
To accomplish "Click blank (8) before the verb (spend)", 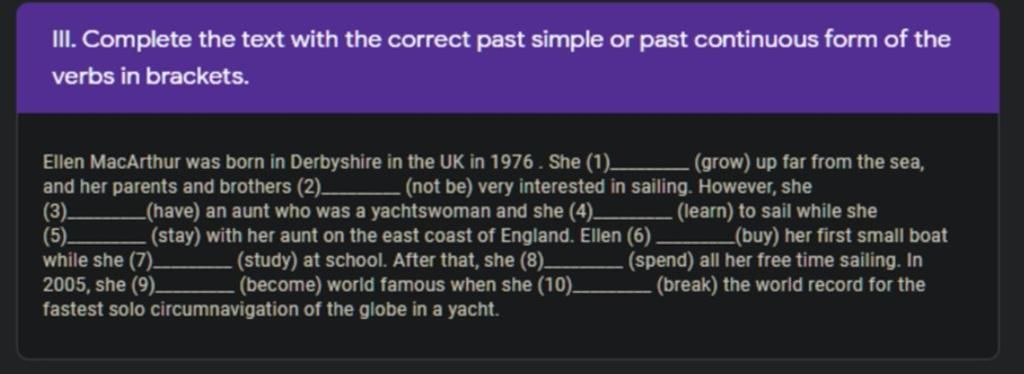I will [584, 266].
